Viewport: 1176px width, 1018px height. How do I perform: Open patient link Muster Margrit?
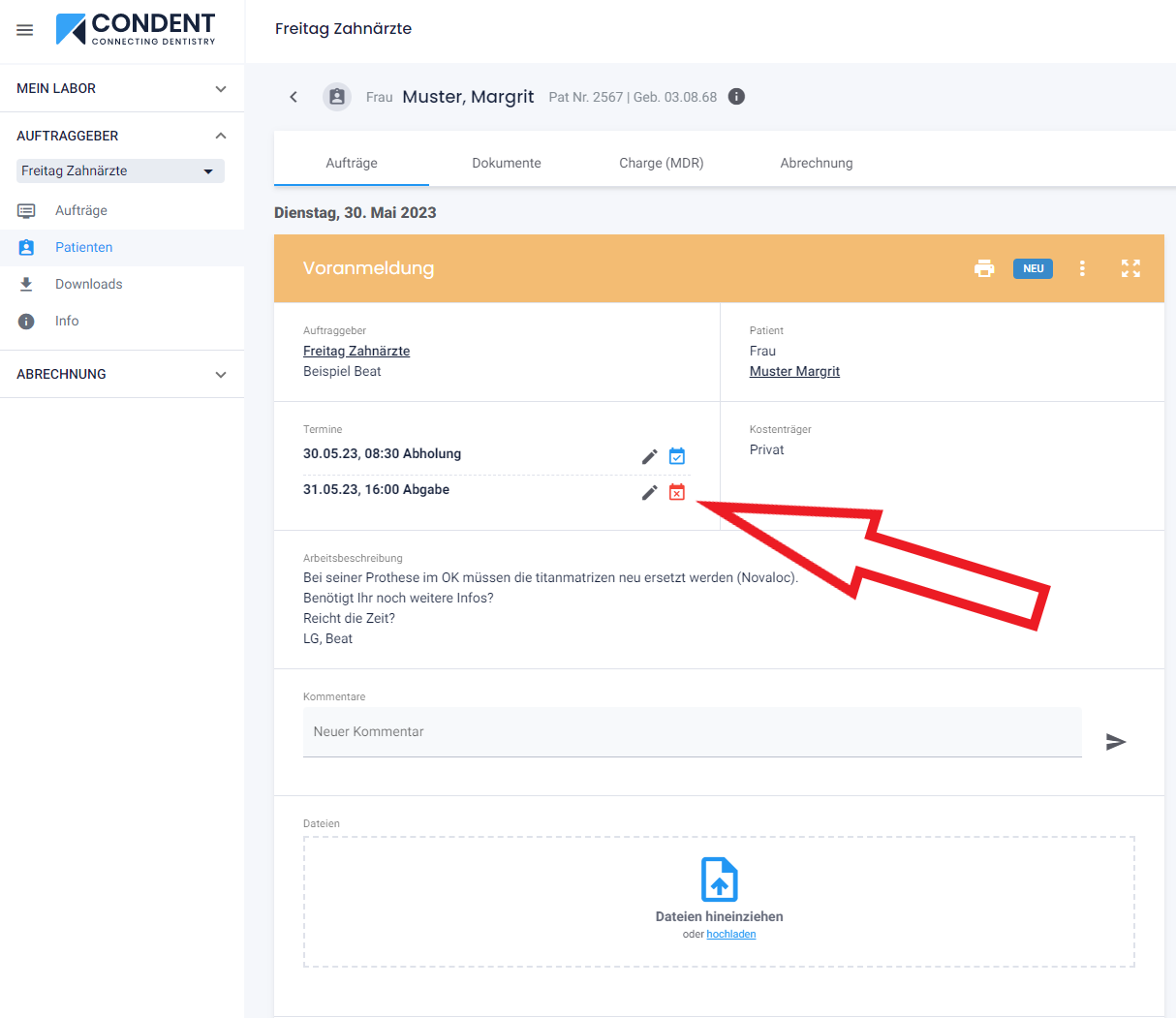pyautogui.click(x=794, y=371)
